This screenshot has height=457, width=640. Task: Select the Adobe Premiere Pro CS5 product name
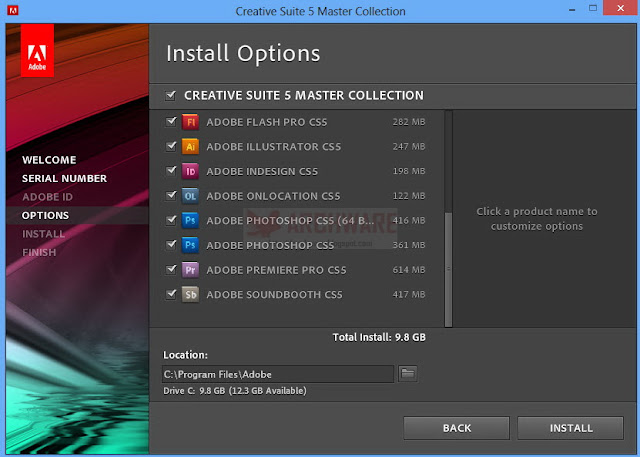click(276, 270)
